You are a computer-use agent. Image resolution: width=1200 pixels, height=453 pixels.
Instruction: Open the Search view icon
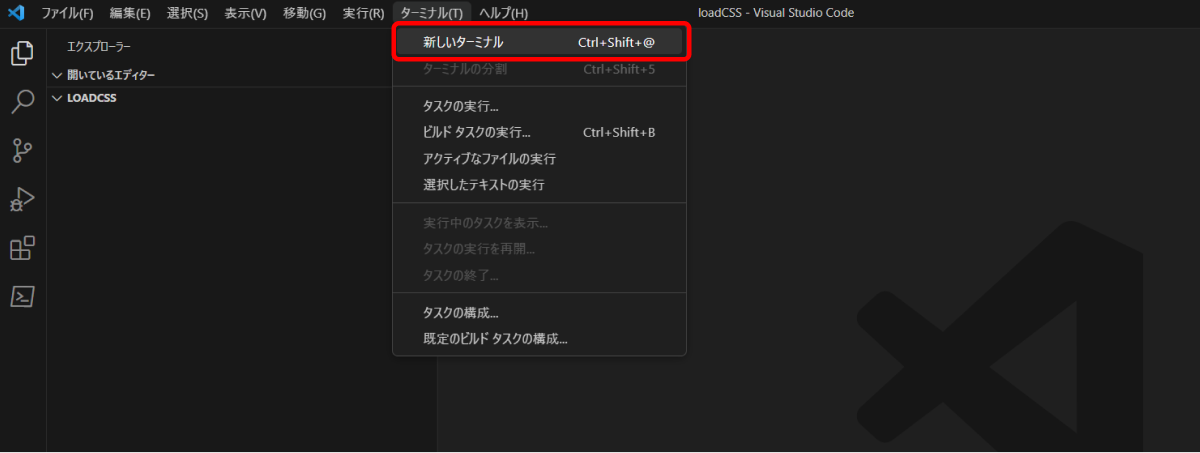pos(22,102)
